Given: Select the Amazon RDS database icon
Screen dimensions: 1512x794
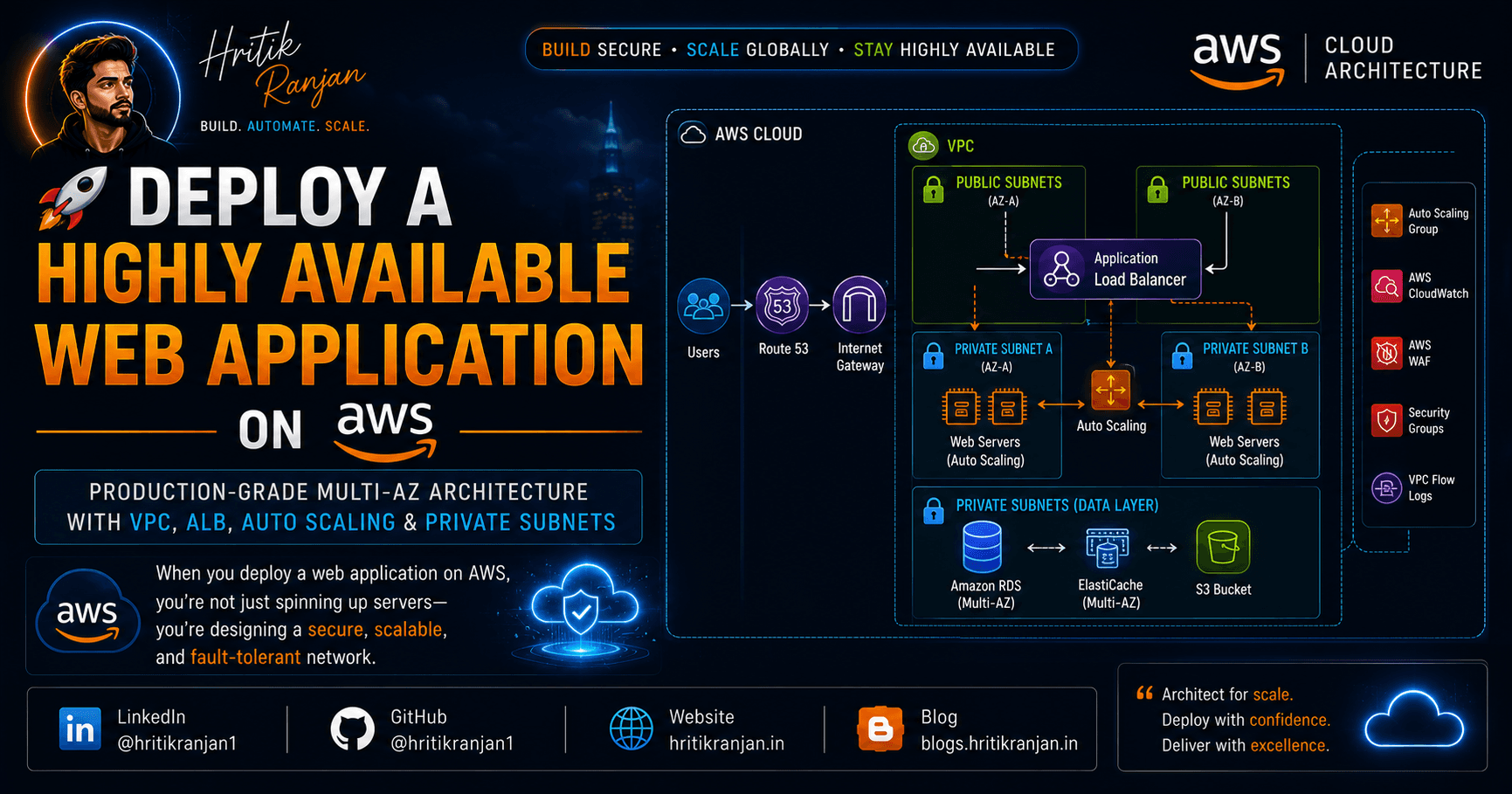Looking at the screenshot, I should [982, 547].
